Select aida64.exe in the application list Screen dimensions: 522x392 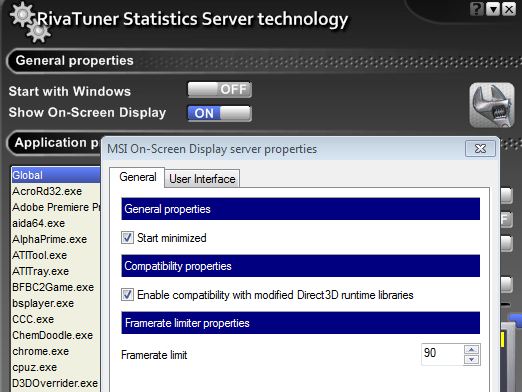click(56, 223)
